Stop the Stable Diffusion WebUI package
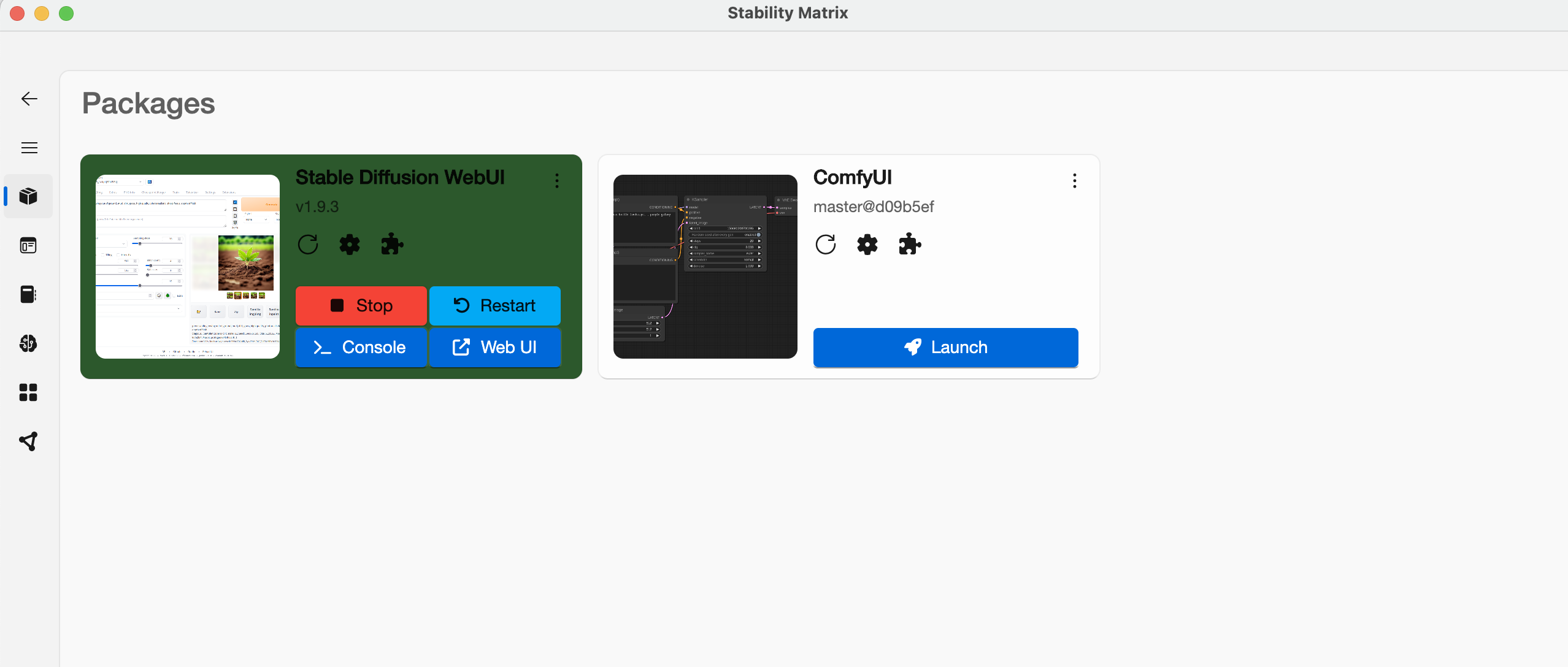Image resolution: width=1568 pixels, height=667 pixels. (x=361, y=305)
